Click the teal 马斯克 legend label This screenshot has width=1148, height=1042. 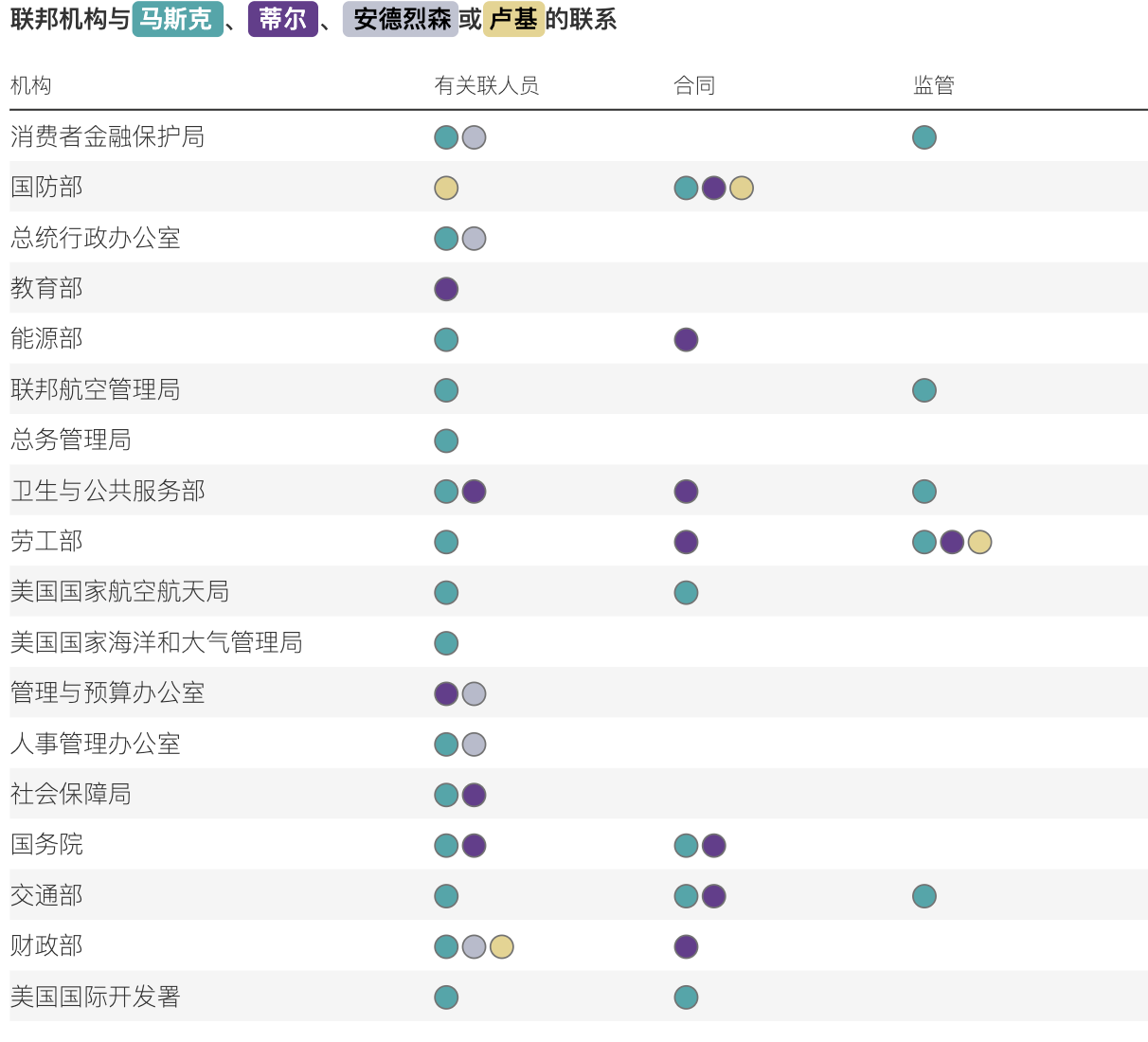(x=177, y=19)
